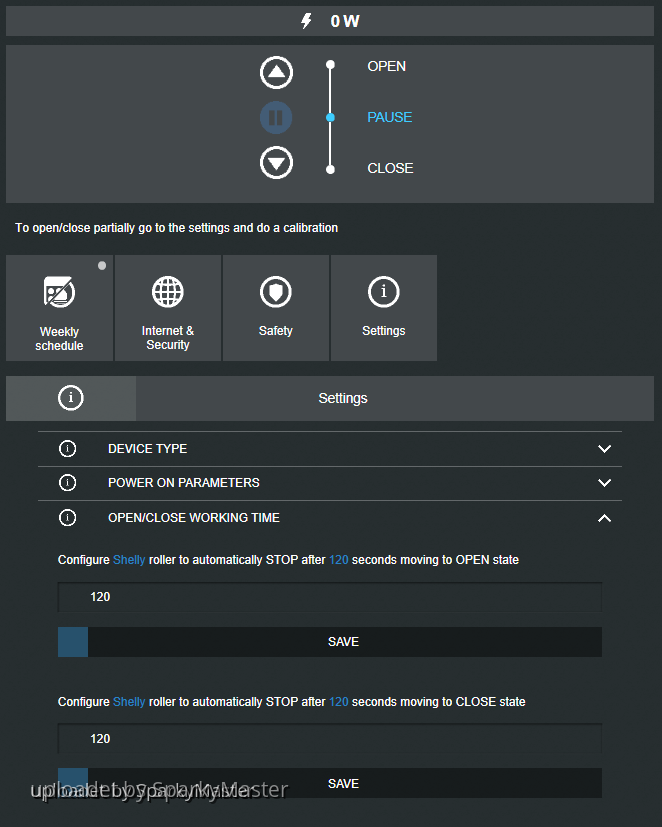
Task: Select the CLOSE position label
Action: 390,168
